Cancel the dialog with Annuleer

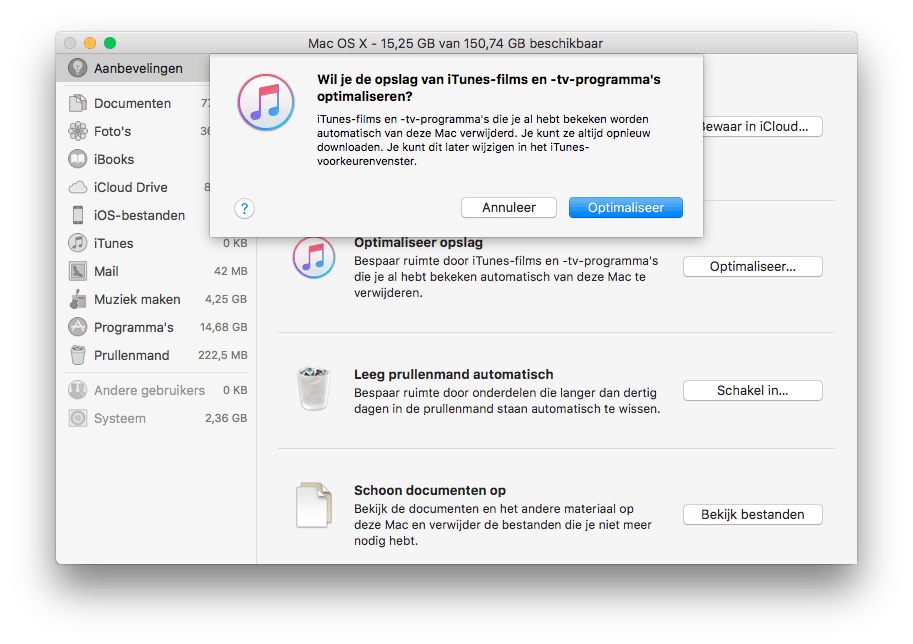509,208
